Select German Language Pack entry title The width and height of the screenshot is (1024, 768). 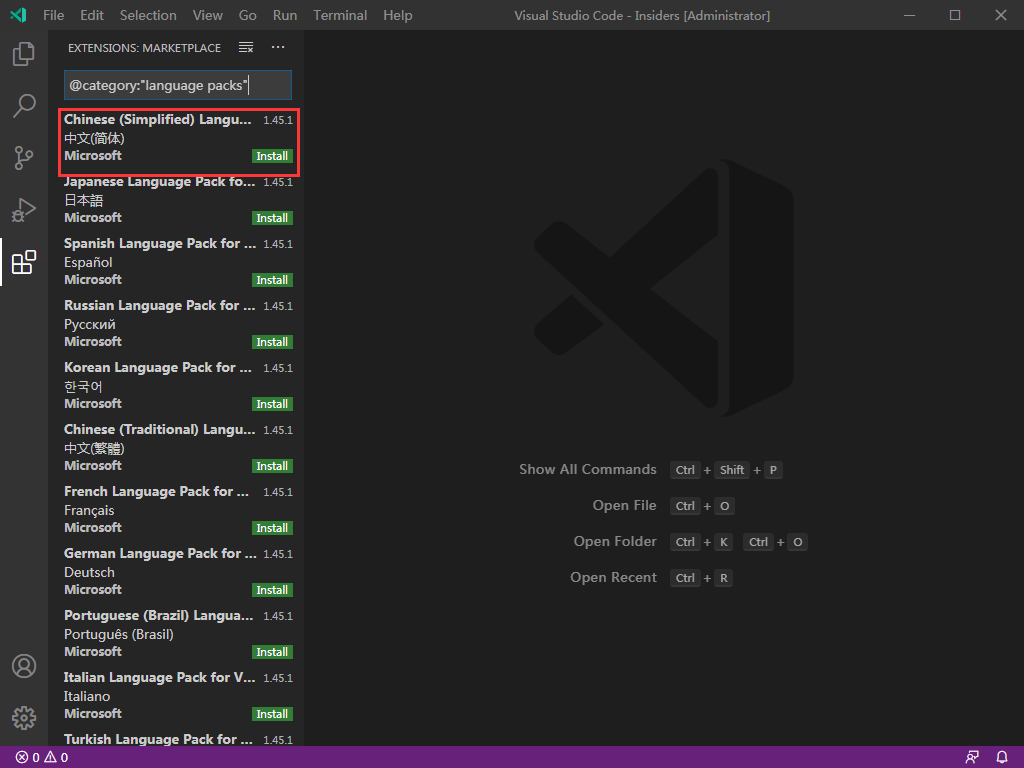pyautogui.click(x=160, y=554)
